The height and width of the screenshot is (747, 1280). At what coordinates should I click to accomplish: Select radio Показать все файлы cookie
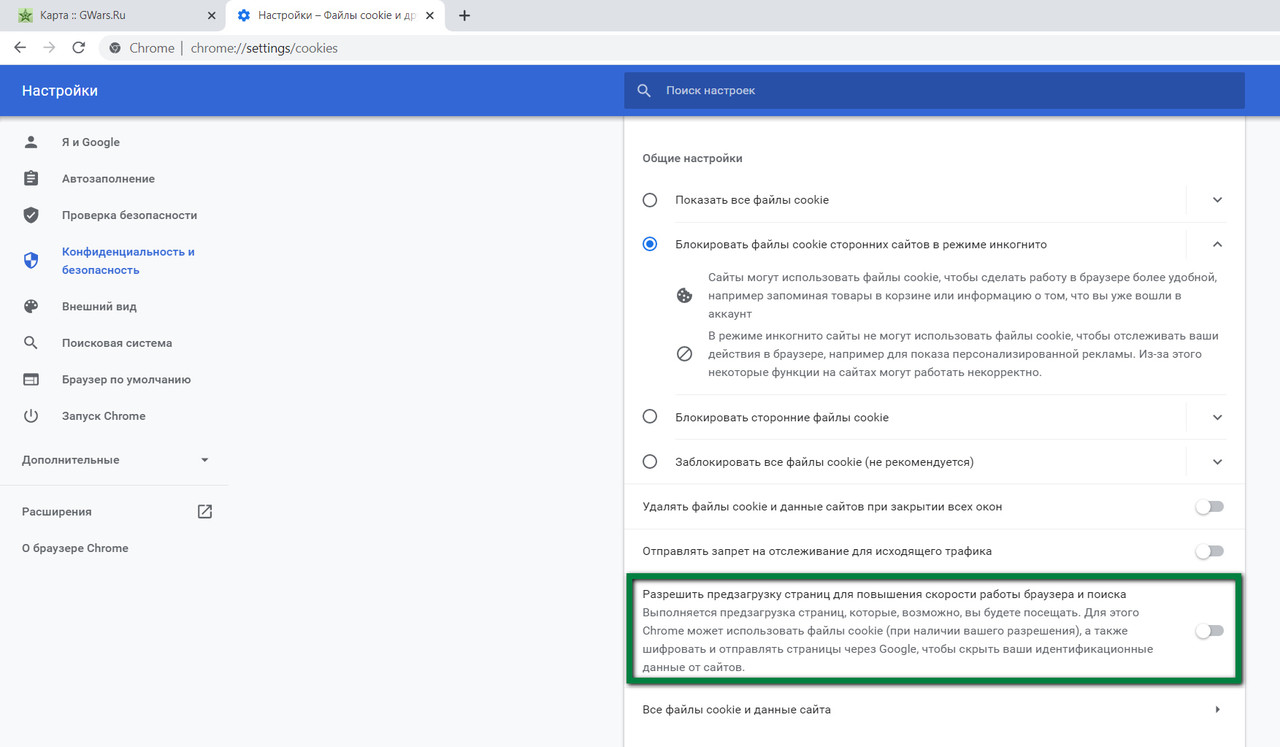pos(650,200)
